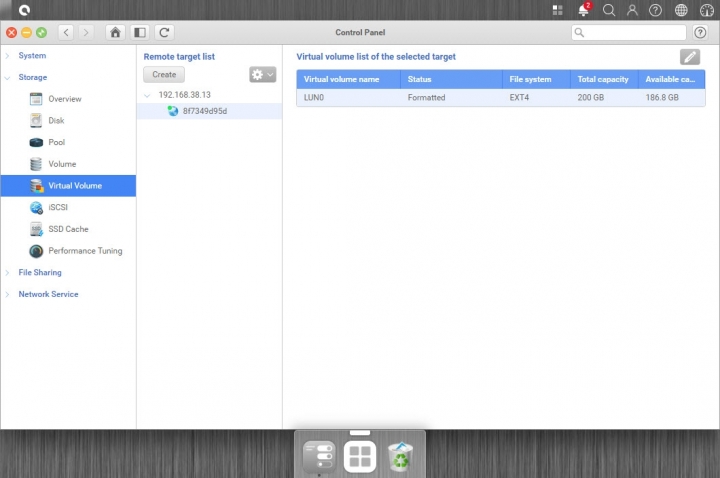Image resolution: width=720 pixels, height=478 pixels.
Task: Sort by Available capacity column header
Action: point(672,79)
